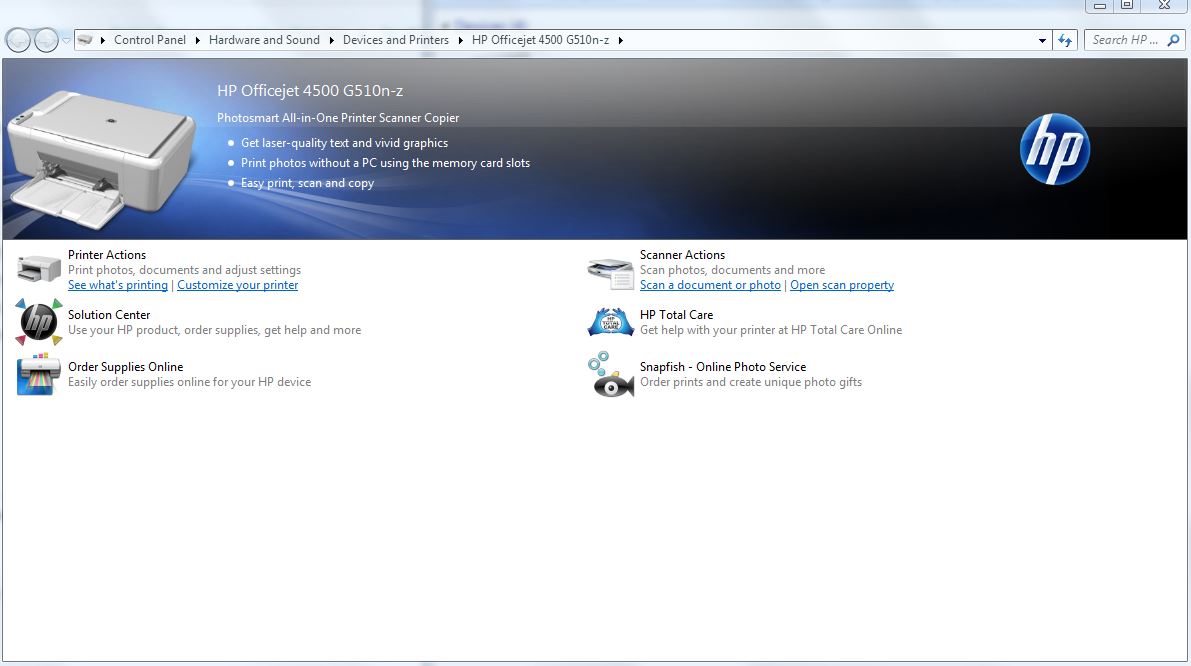This screenshot has width=1191, height=666.
Task: Click Scan a document or photo
Action: (709, 285)
